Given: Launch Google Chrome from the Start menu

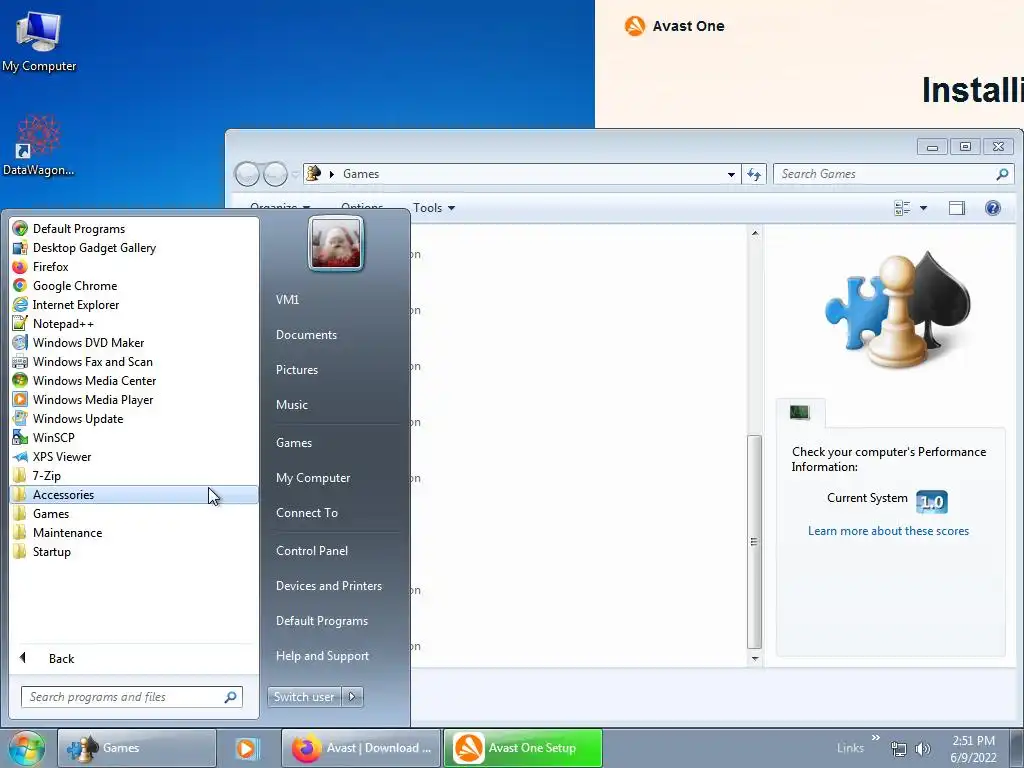Looking at the screenshot, I should pos(134,285).
